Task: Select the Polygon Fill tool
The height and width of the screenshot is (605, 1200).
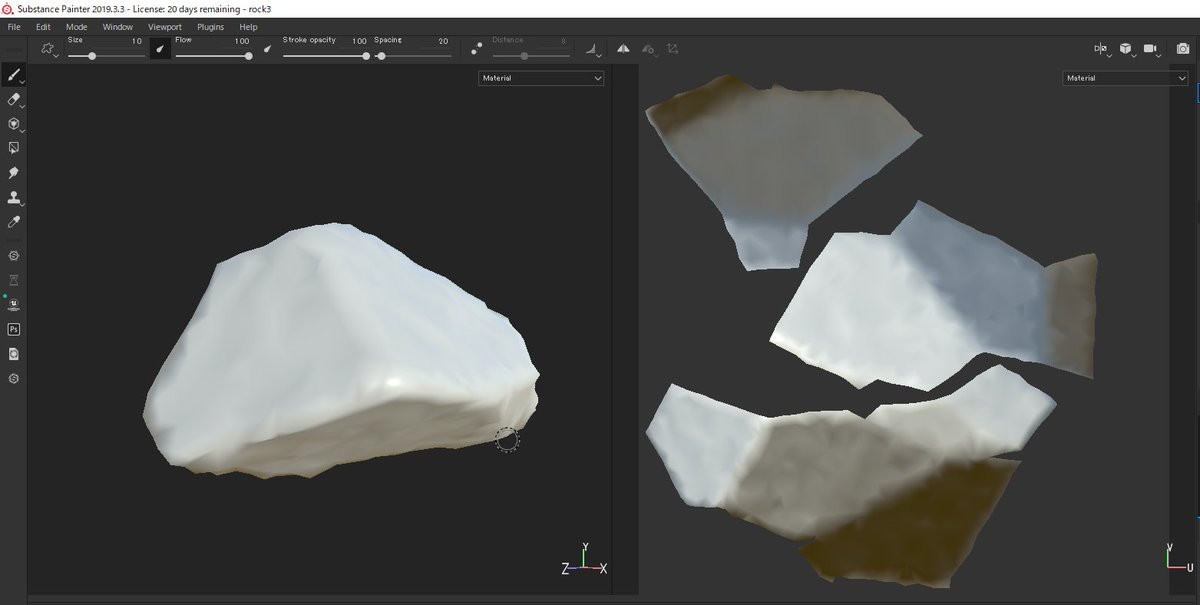Action: (x=13, y=148)
